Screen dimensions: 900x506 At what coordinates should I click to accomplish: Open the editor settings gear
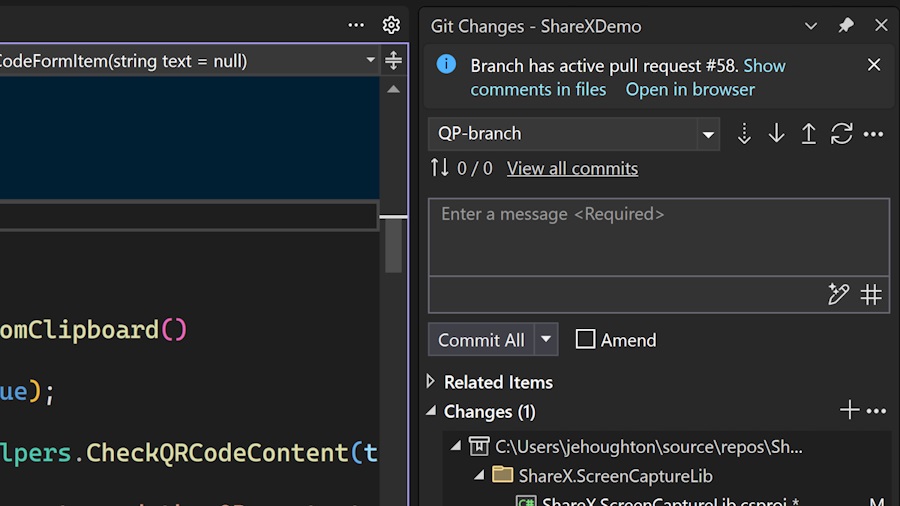click(391, 26)
